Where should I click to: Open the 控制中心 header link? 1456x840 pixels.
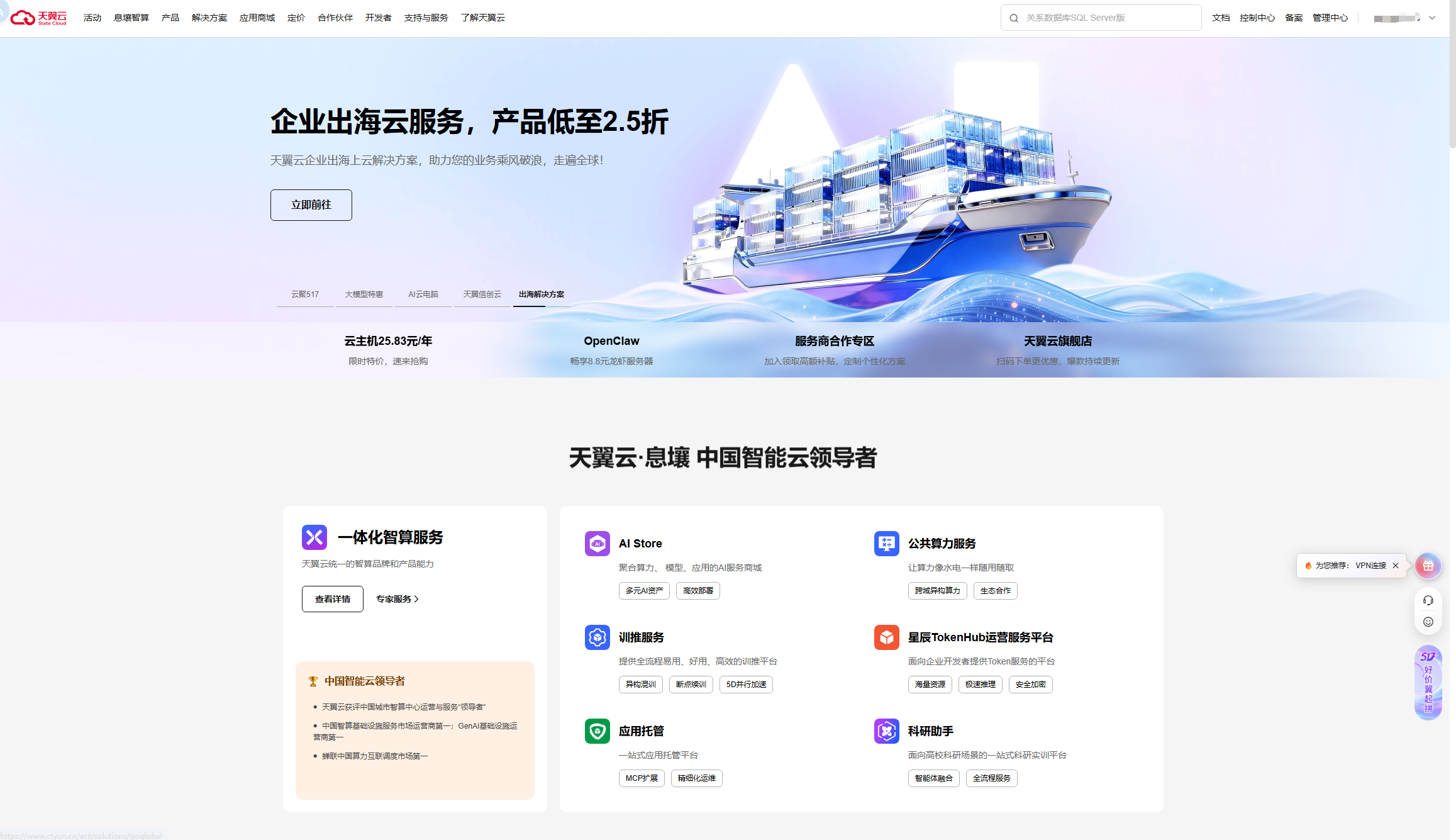1257,18
